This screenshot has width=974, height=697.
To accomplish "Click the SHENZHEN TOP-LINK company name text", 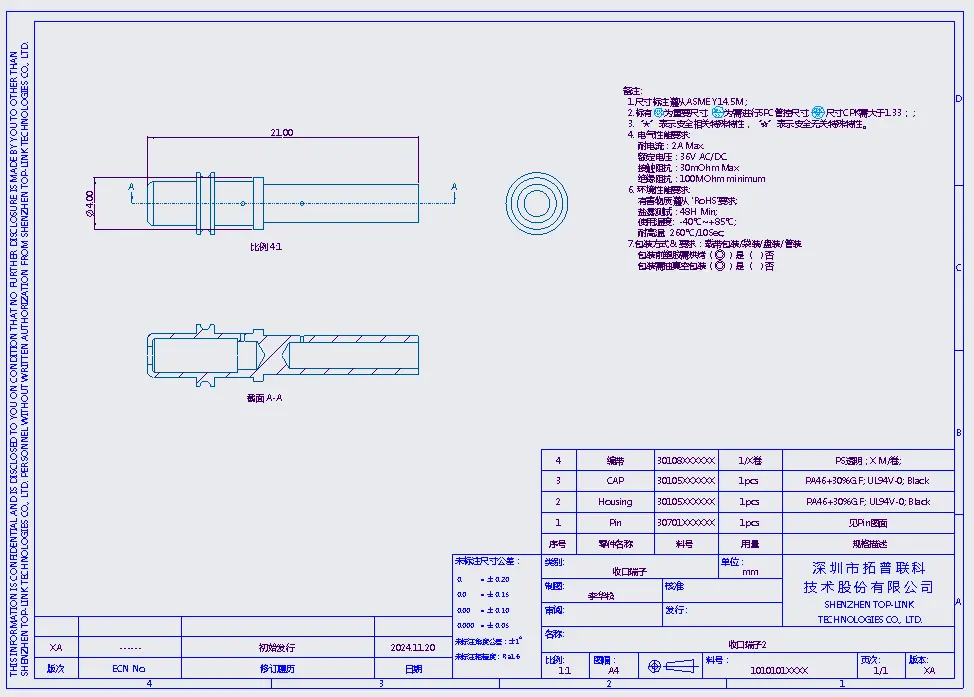I will 870,605.
